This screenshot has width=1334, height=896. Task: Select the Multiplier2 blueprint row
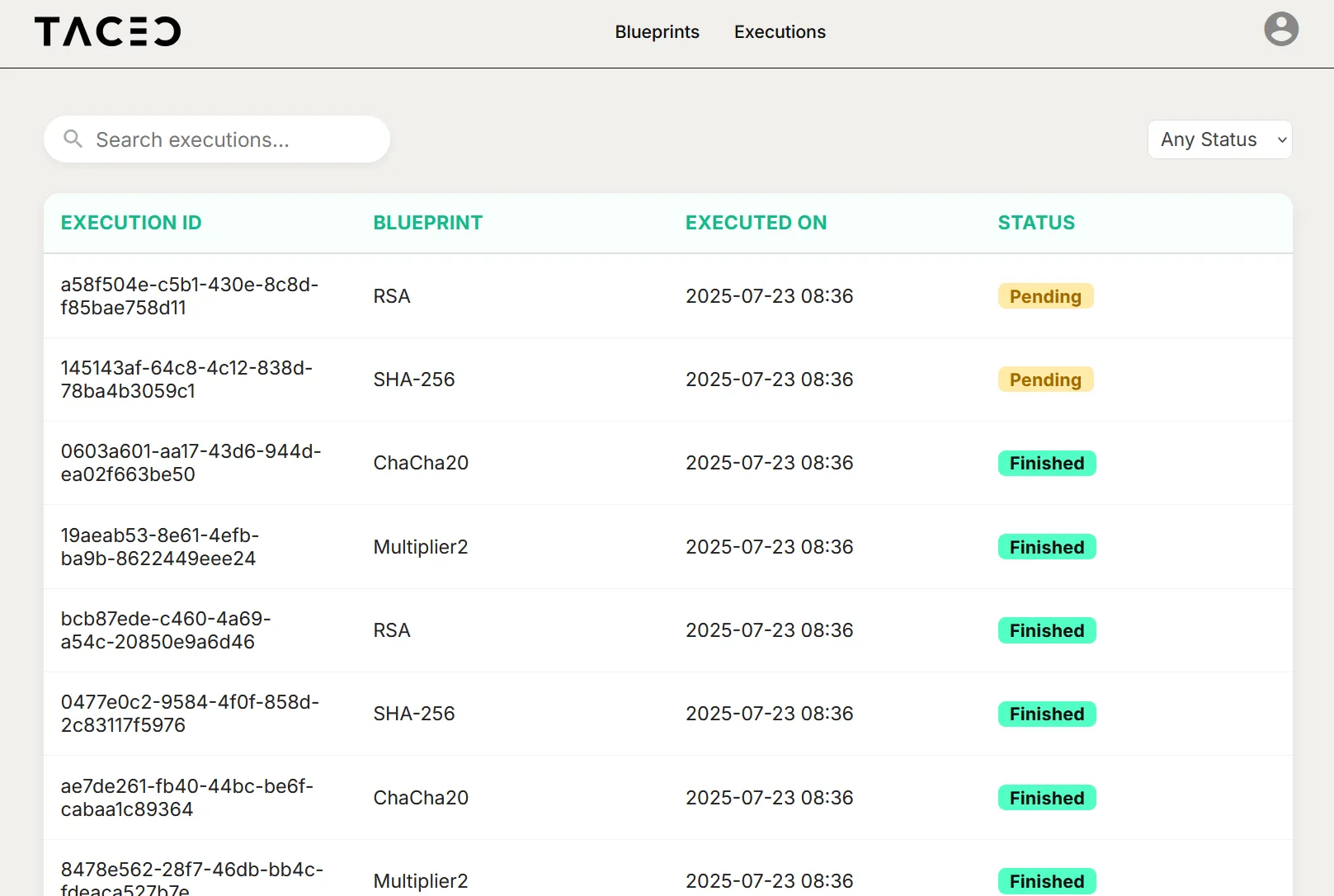click(420, 546)
